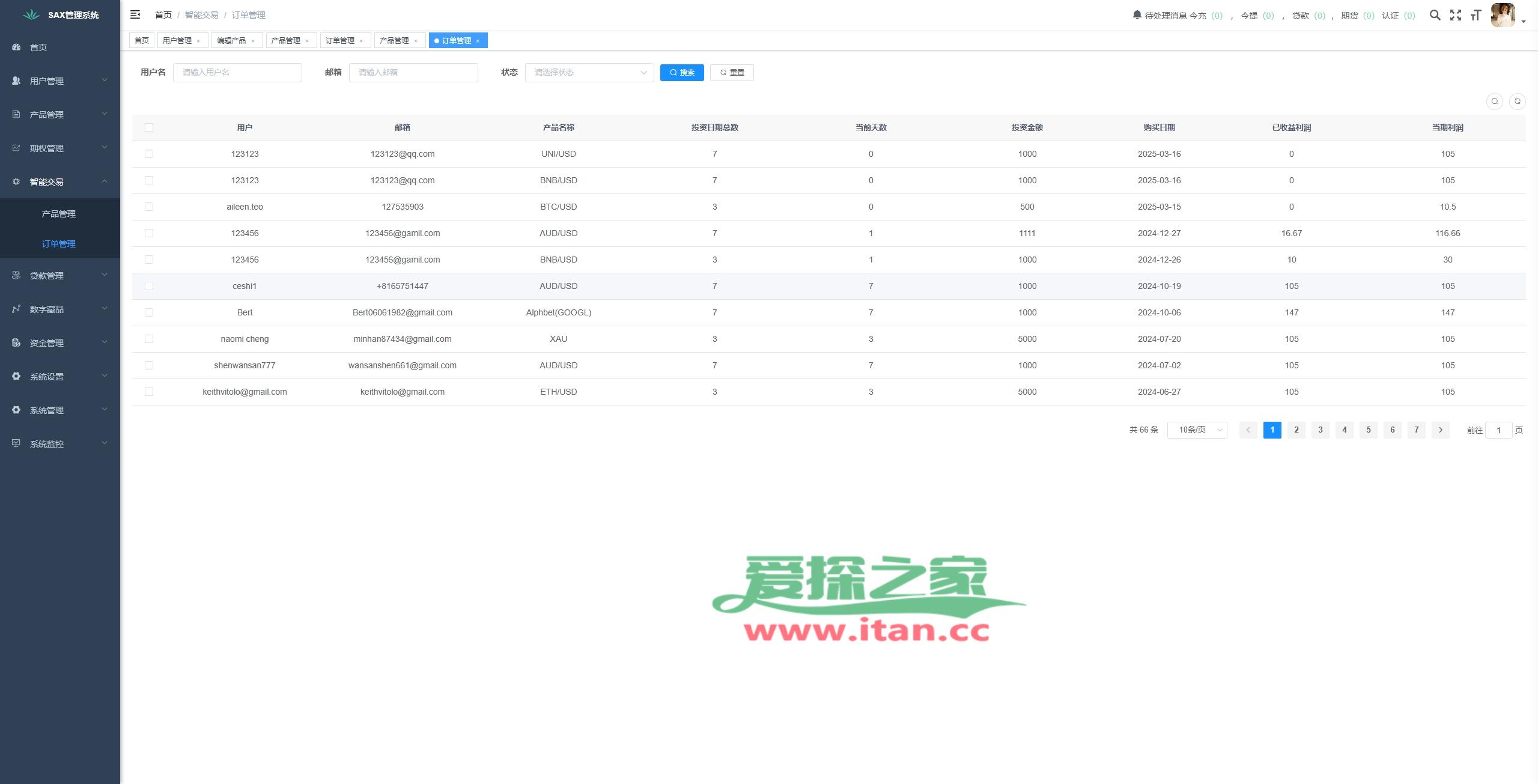Check the select-all header checkbox
1538x784 pixels.
149,127
